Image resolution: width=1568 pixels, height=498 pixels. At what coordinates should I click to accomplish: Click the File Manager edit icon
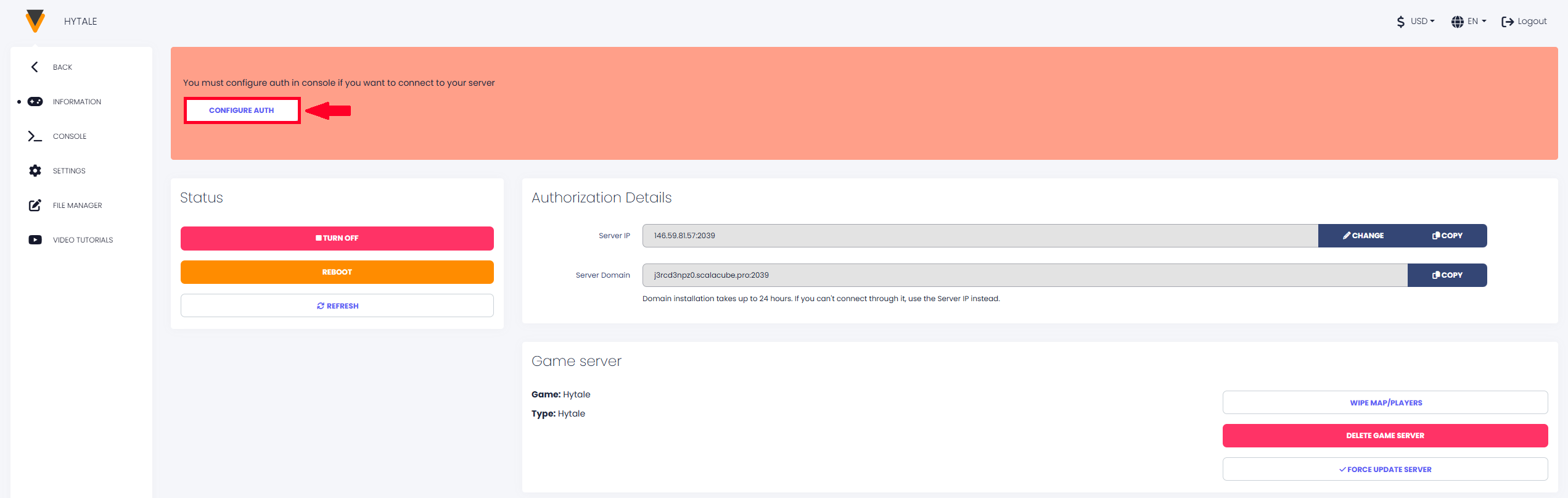pos(35,205)
